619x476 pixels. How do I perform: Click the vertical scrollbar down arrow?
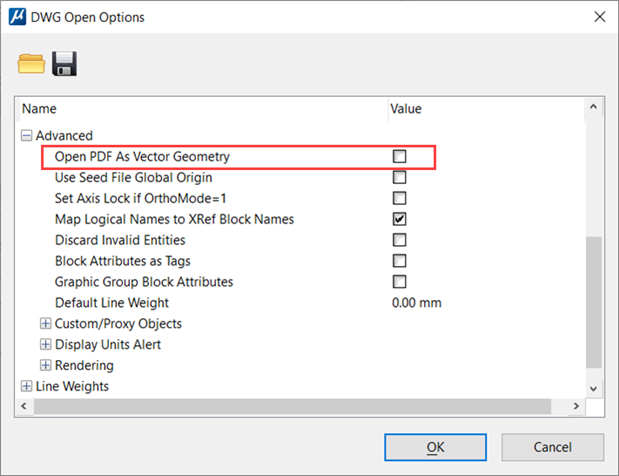pos(594,387)
